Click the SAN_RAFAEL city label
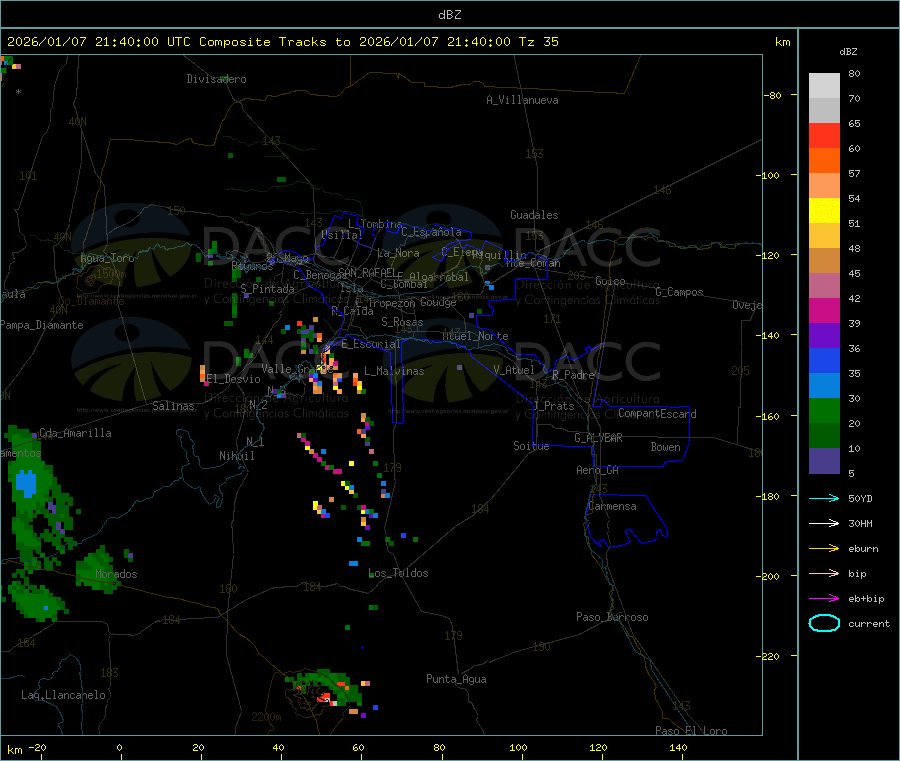 367,272
